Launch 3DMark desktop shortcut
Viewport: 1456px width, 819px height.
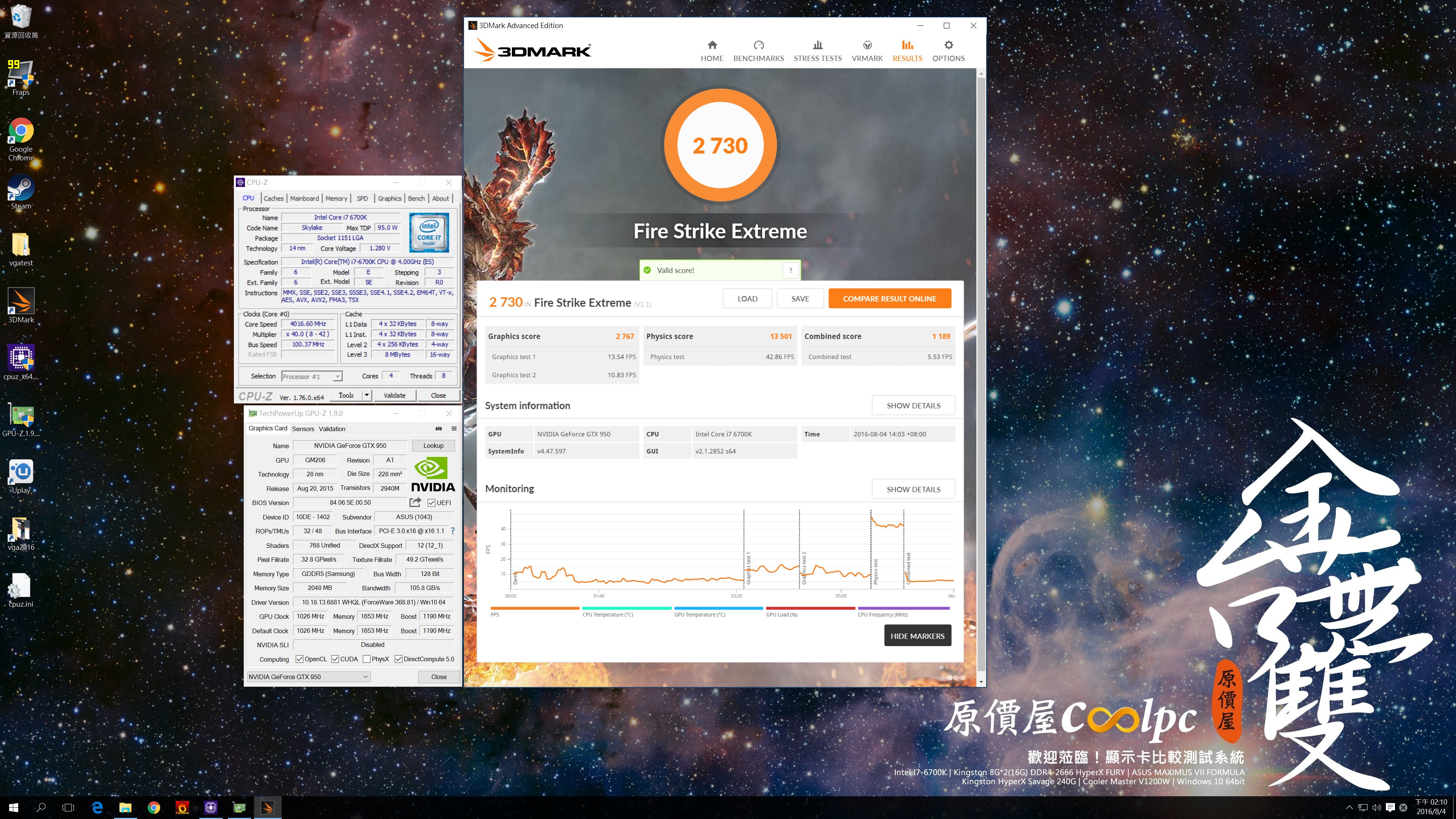coord(21,306)
